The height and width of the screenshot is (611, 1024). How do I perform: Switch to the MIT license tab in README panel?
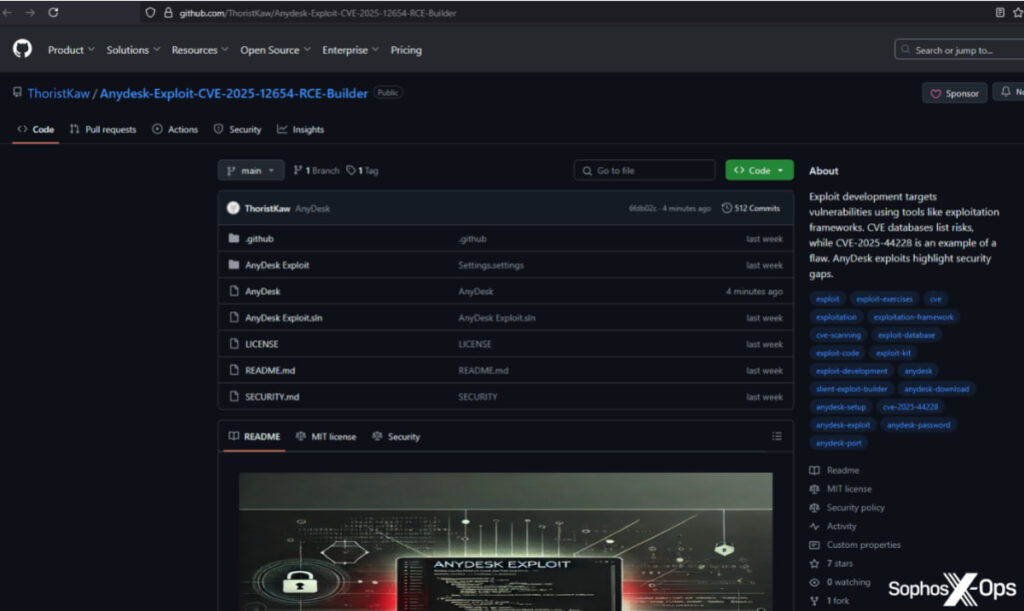[325, 436]
